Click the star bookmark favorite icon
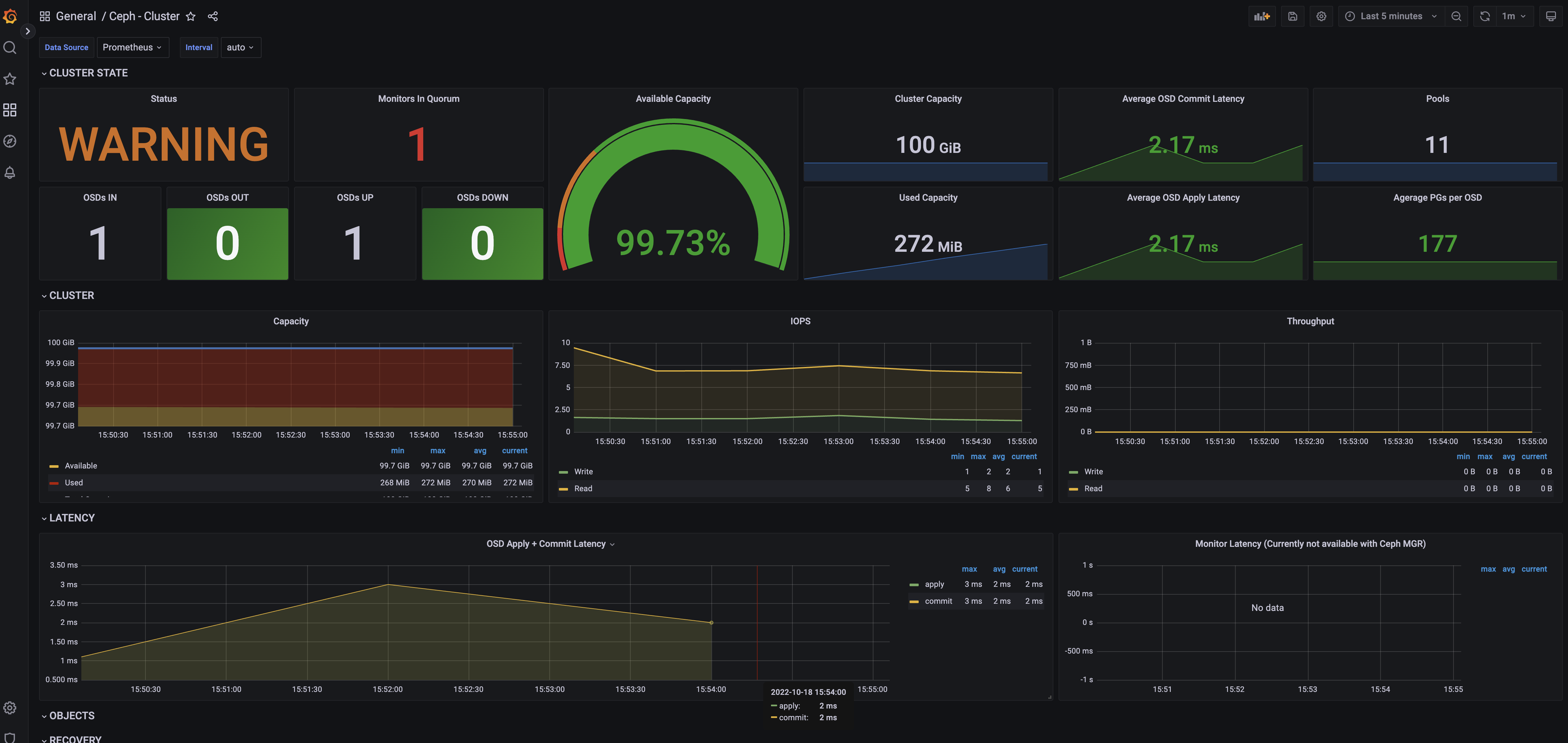 pyautogui.click(x=191, y=16)
